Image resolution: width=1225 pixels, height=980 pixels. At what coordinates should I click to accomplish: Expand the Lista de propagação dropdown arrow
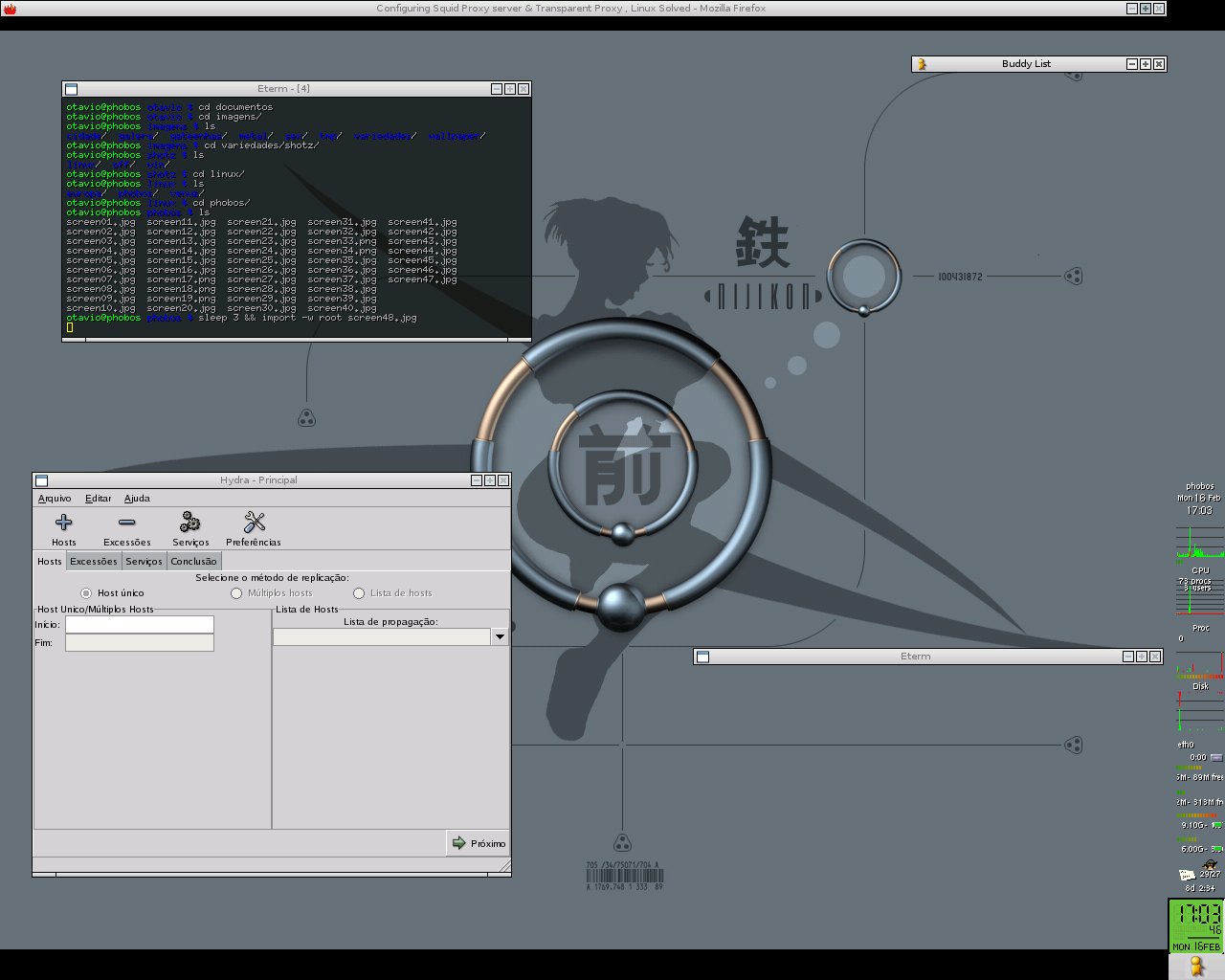pos(500,636)
